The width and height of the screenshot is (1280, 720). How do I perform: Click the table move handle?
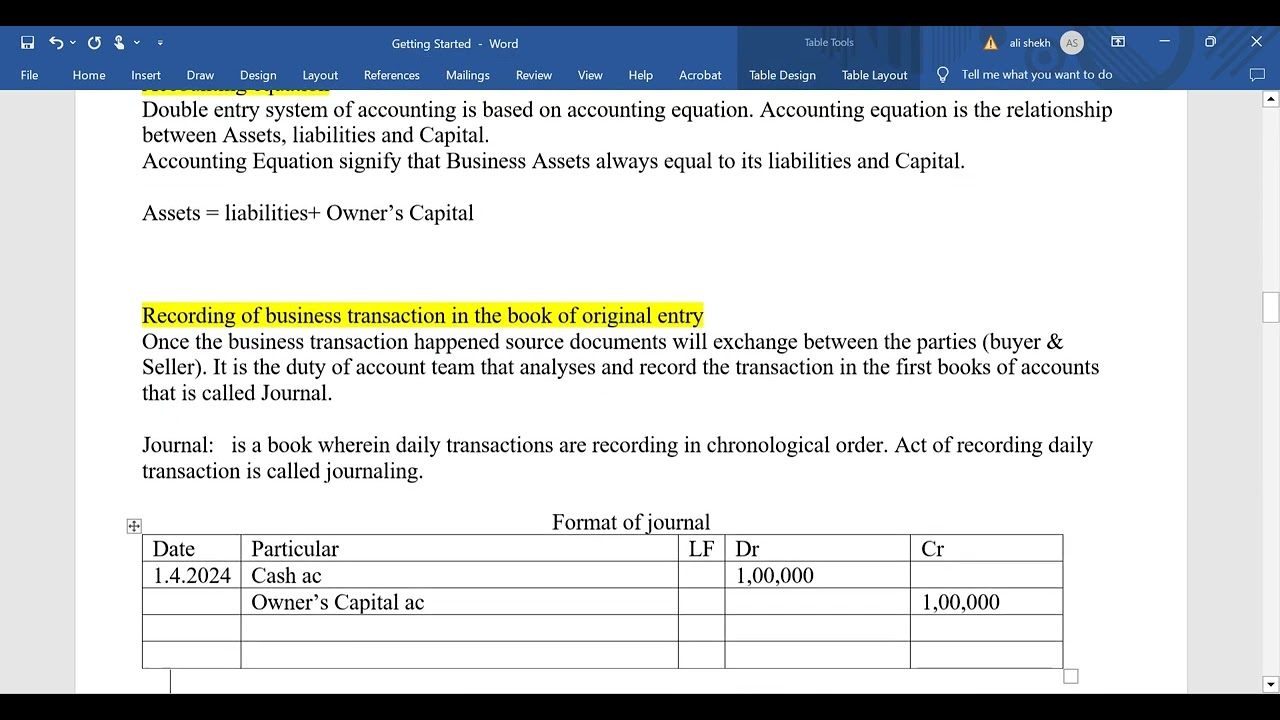click(134, 526)
